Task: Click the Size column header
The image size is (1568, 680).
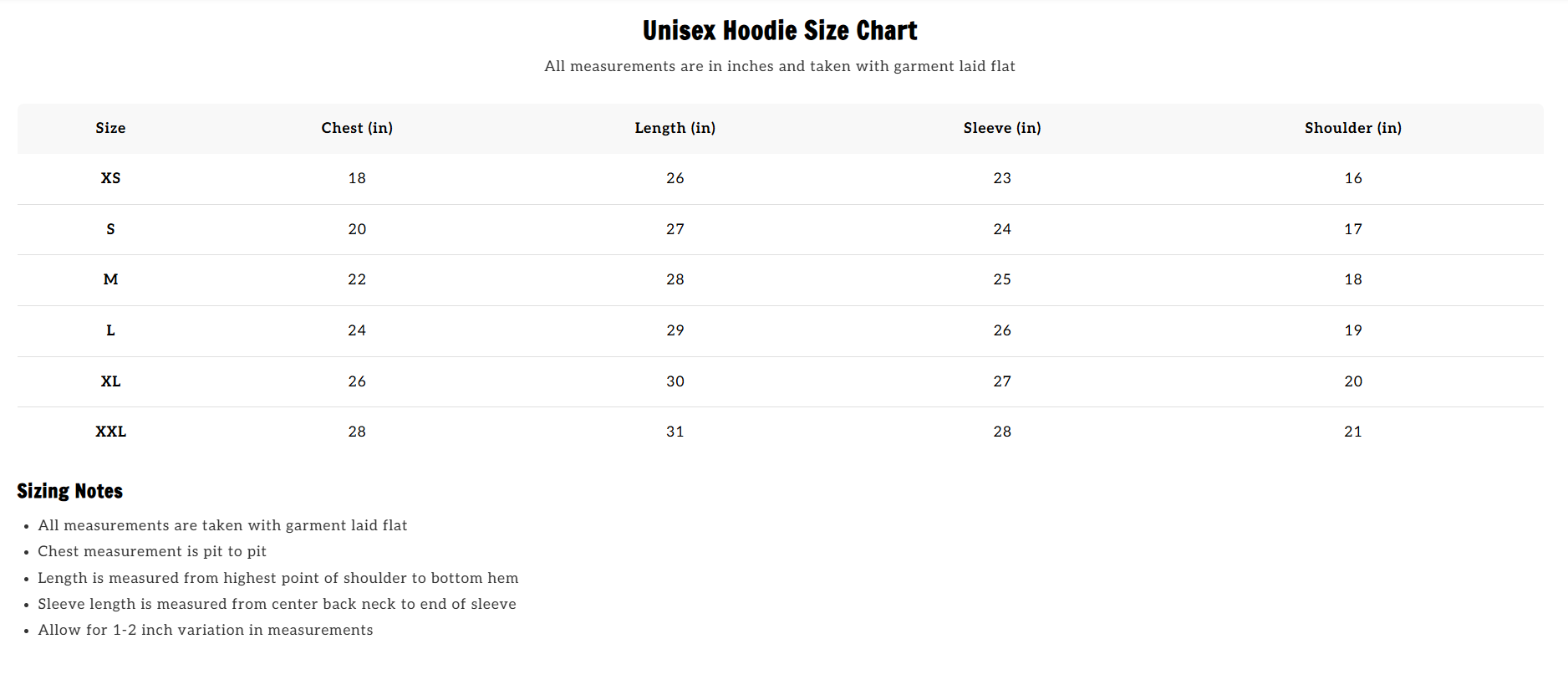Action: click(x=110, y=128)
